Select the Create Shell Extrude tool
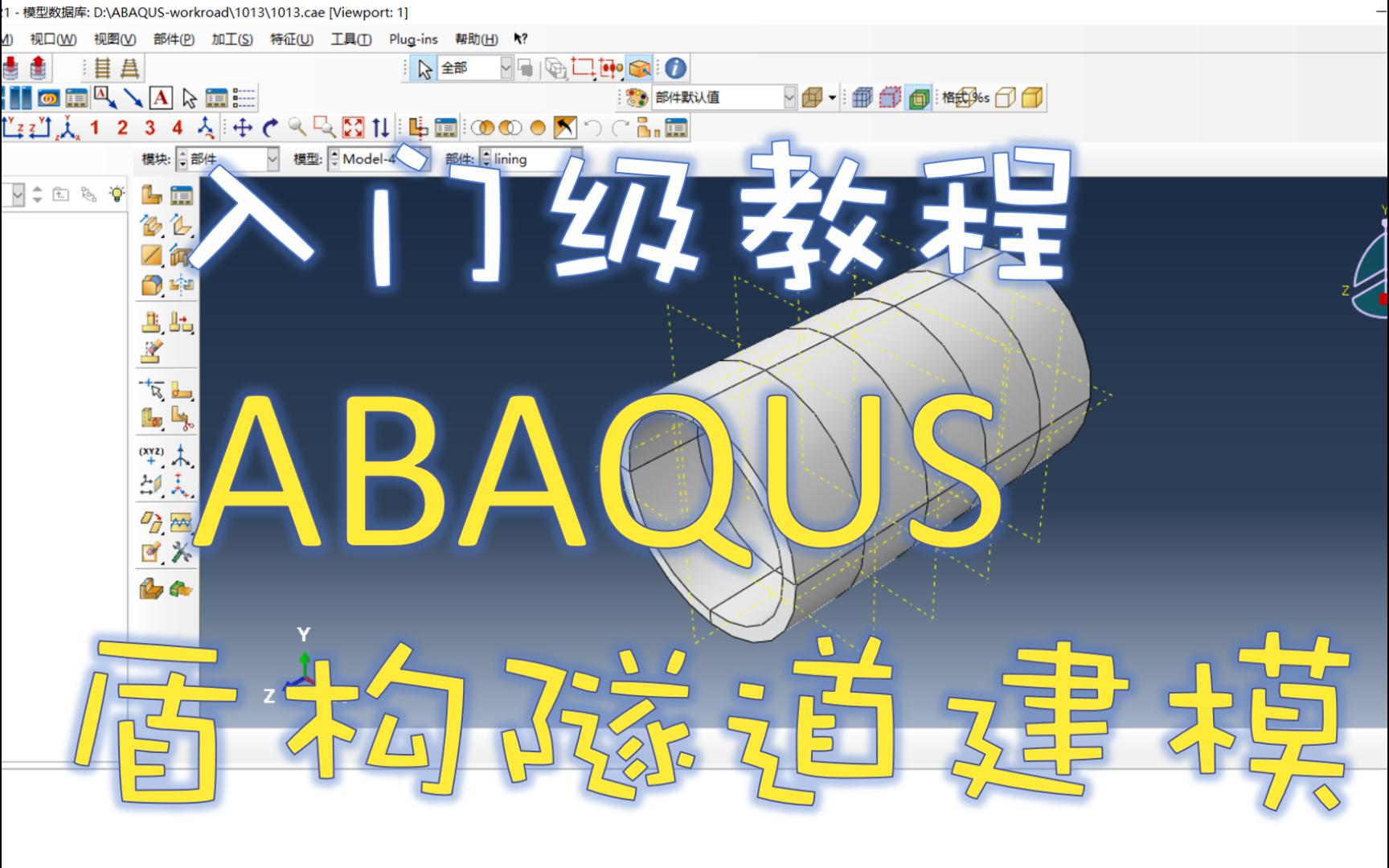This screenshot has height=868, width=1389. [x=182, y=226]
